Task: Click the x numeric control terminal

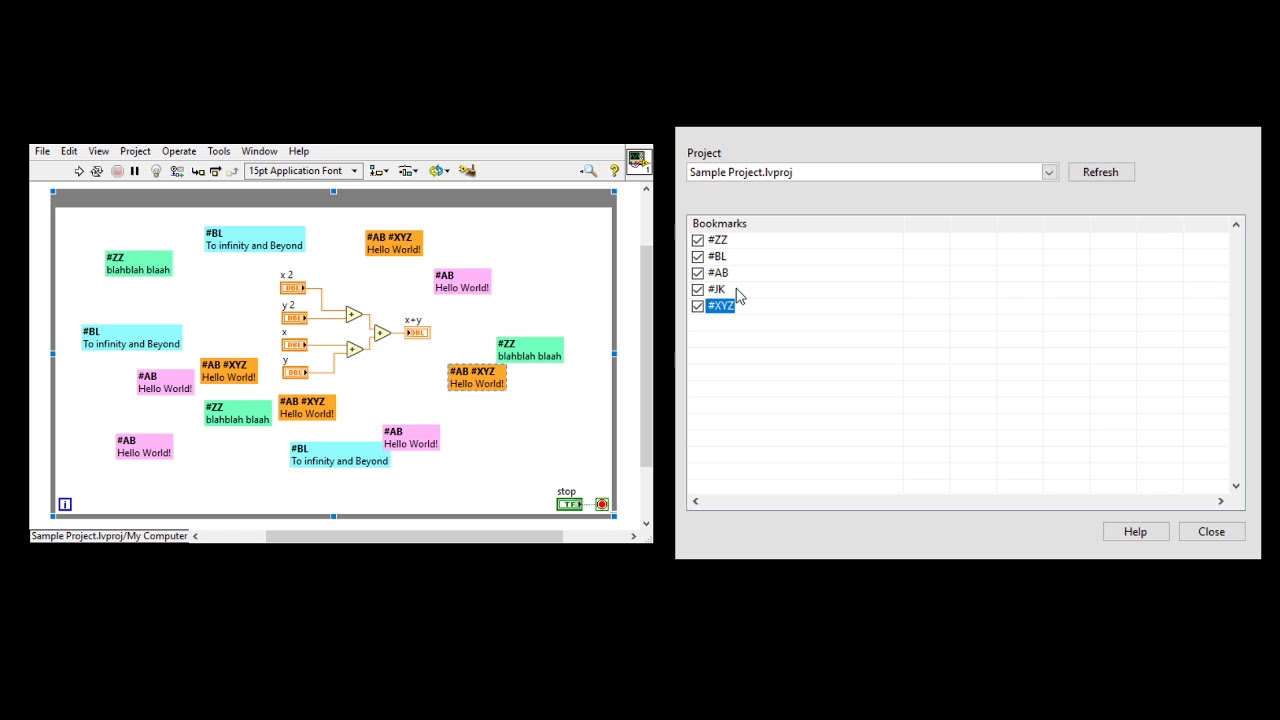Action: (x=295, y=345)
